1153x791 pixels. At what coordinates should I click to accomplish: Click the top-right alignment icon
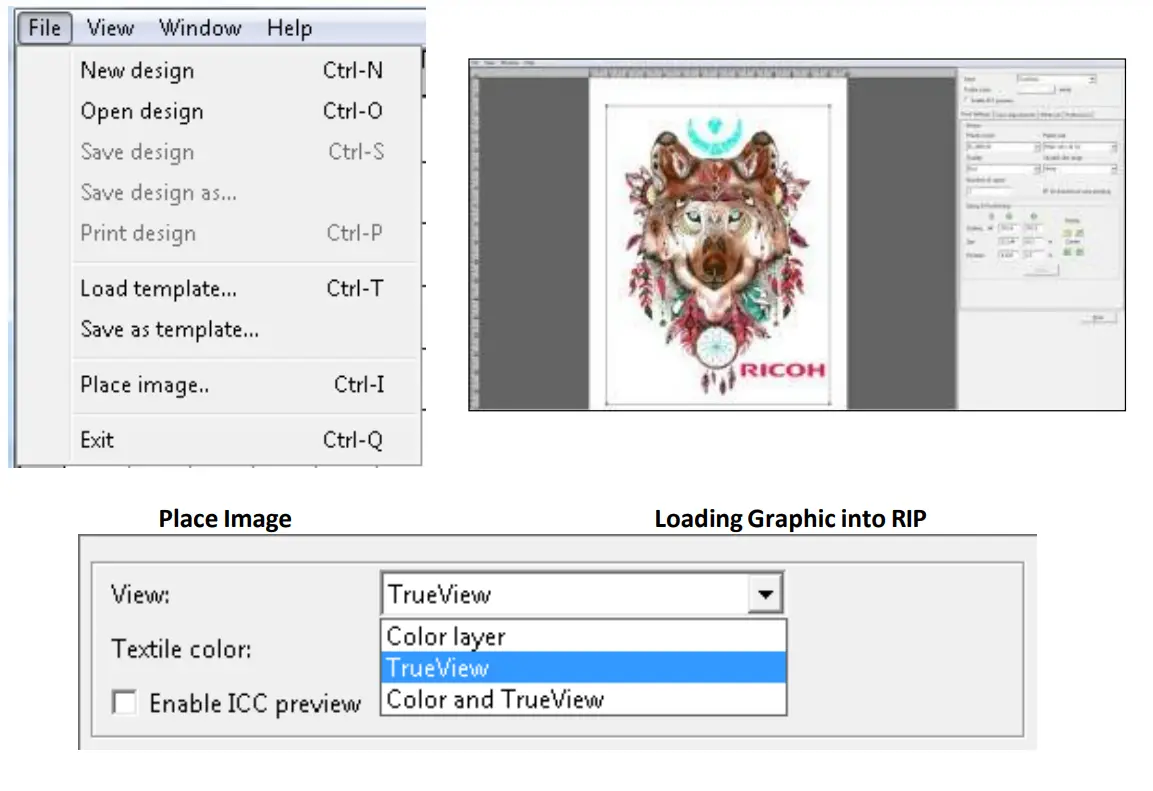pyautogui.click(x=1080, y=232)
